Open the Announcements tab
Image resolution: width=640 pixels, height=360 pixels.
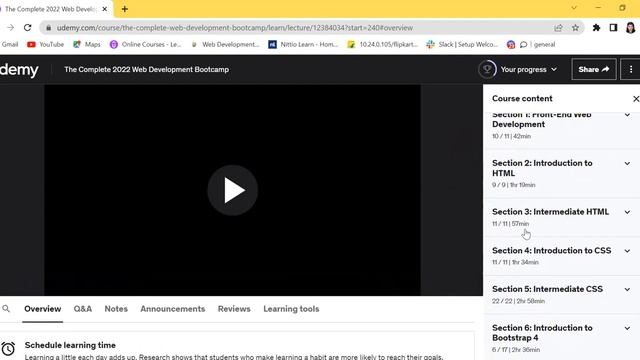coord(173,309)
